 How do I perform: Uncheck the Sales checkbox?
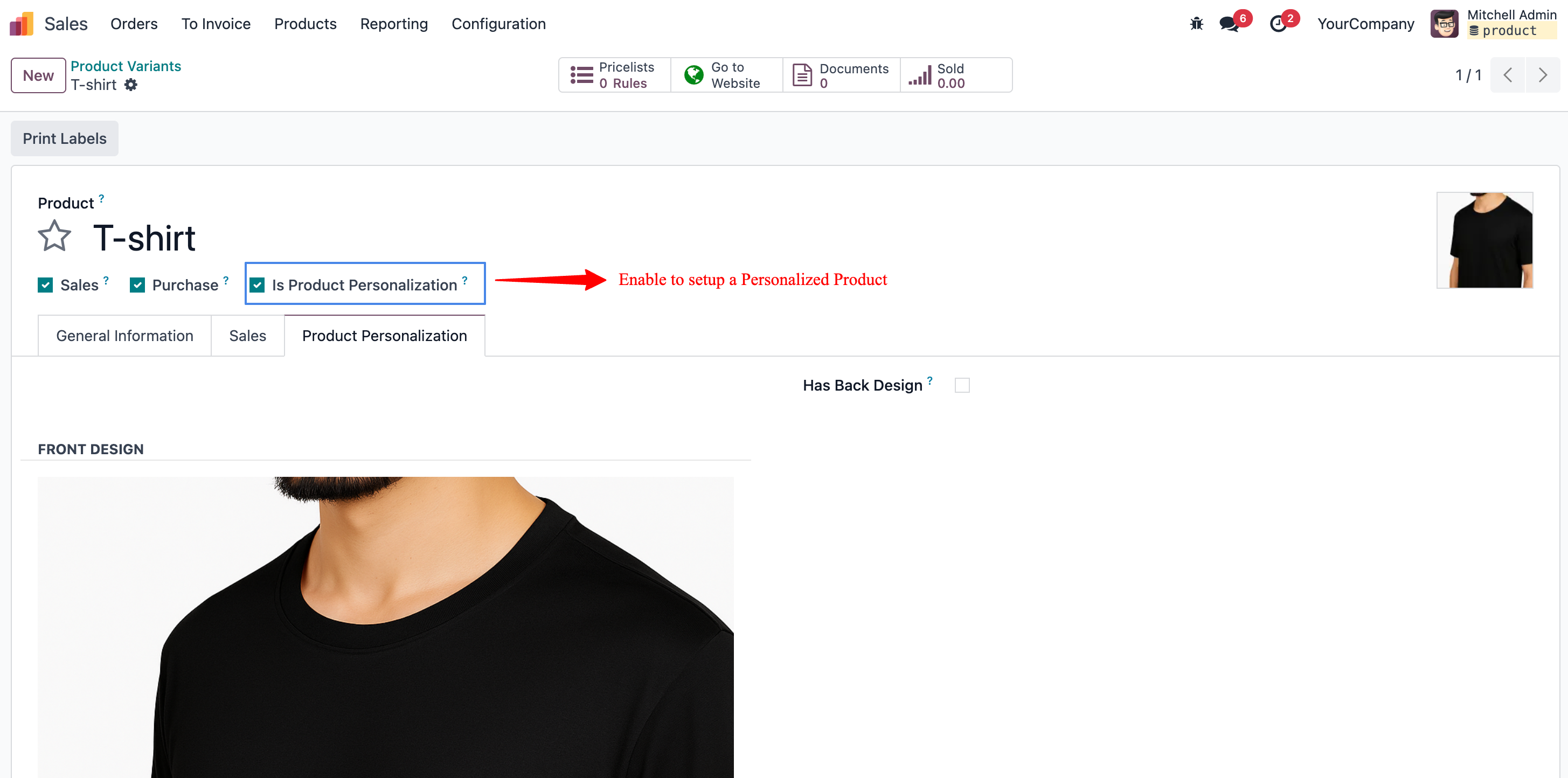[x=45, y=285]
